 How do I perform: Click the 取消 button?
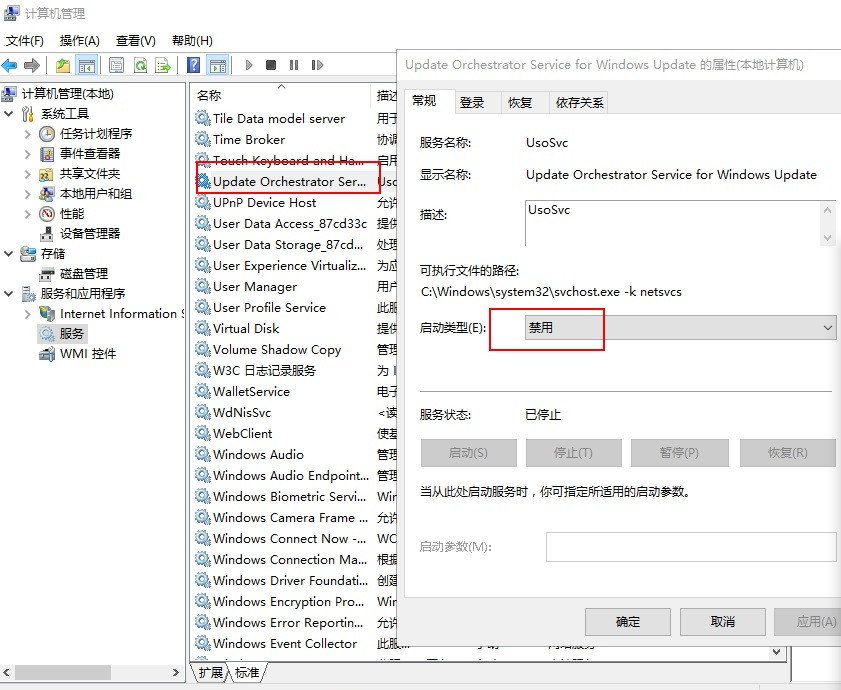click(723, 621)
